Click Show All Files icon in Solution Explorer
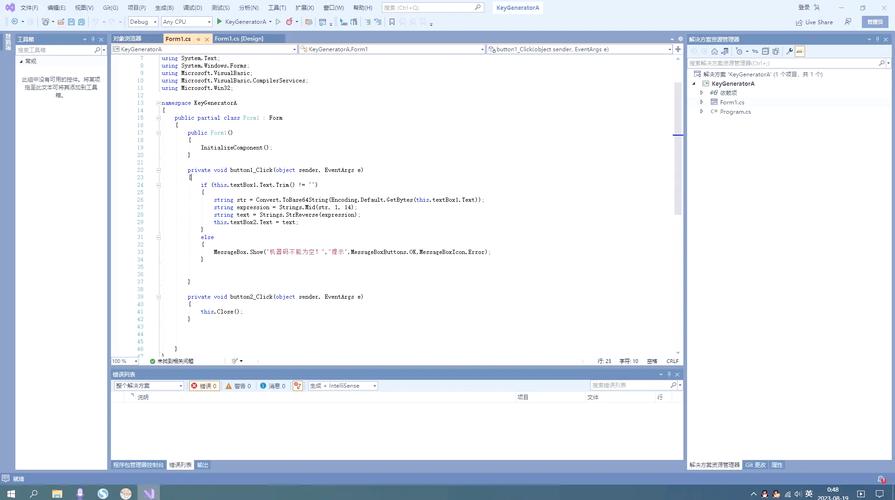Viewport: 895px width, 500px height. coord(776,51)
